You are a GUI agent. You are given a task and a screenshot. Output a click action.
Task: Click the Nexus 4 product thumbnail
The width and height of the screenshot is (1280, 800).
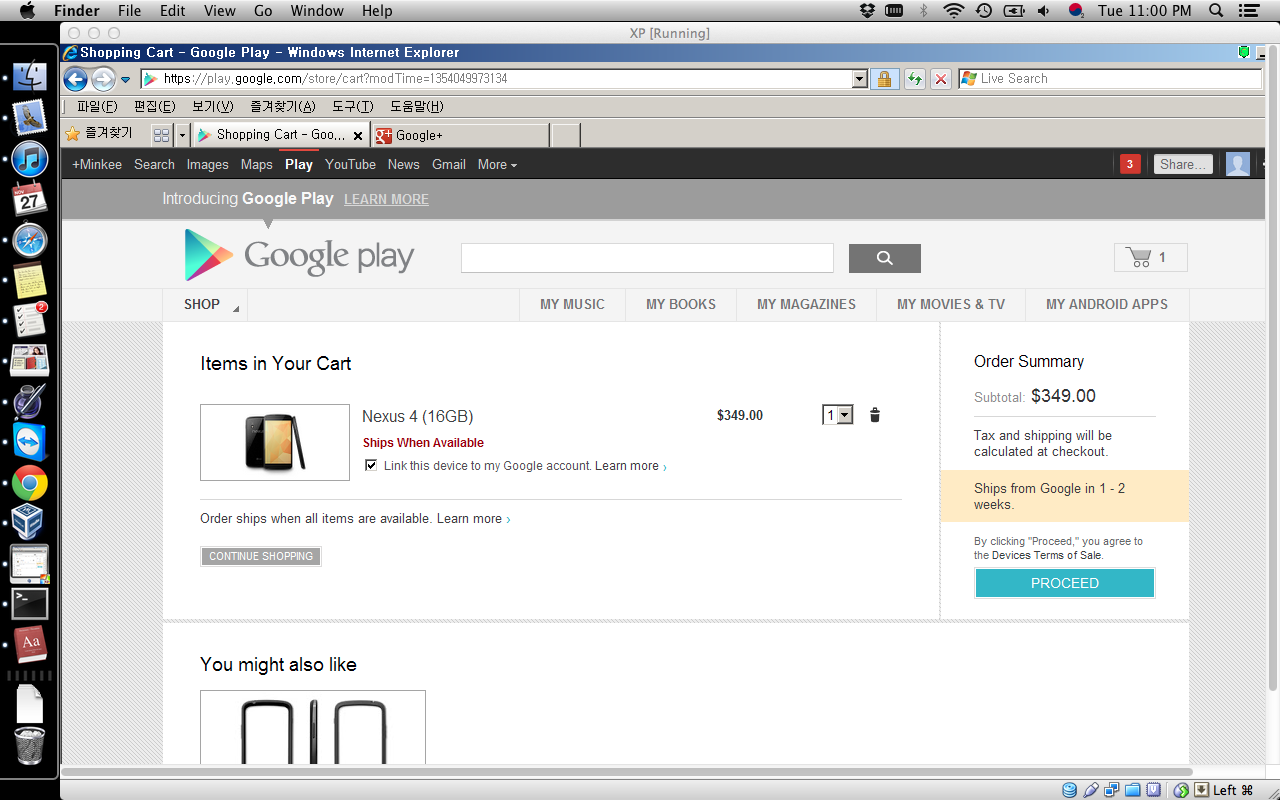pyautogui.click(x=275, y=442)
